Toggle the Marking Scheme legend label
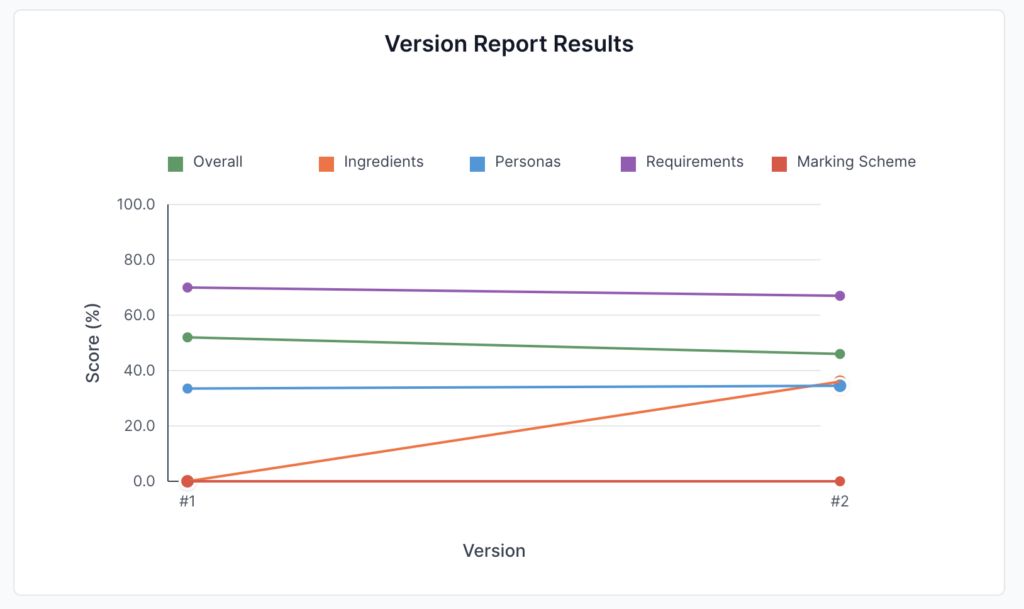Viewport: 1024px width, 609px height. click(856, 162)
